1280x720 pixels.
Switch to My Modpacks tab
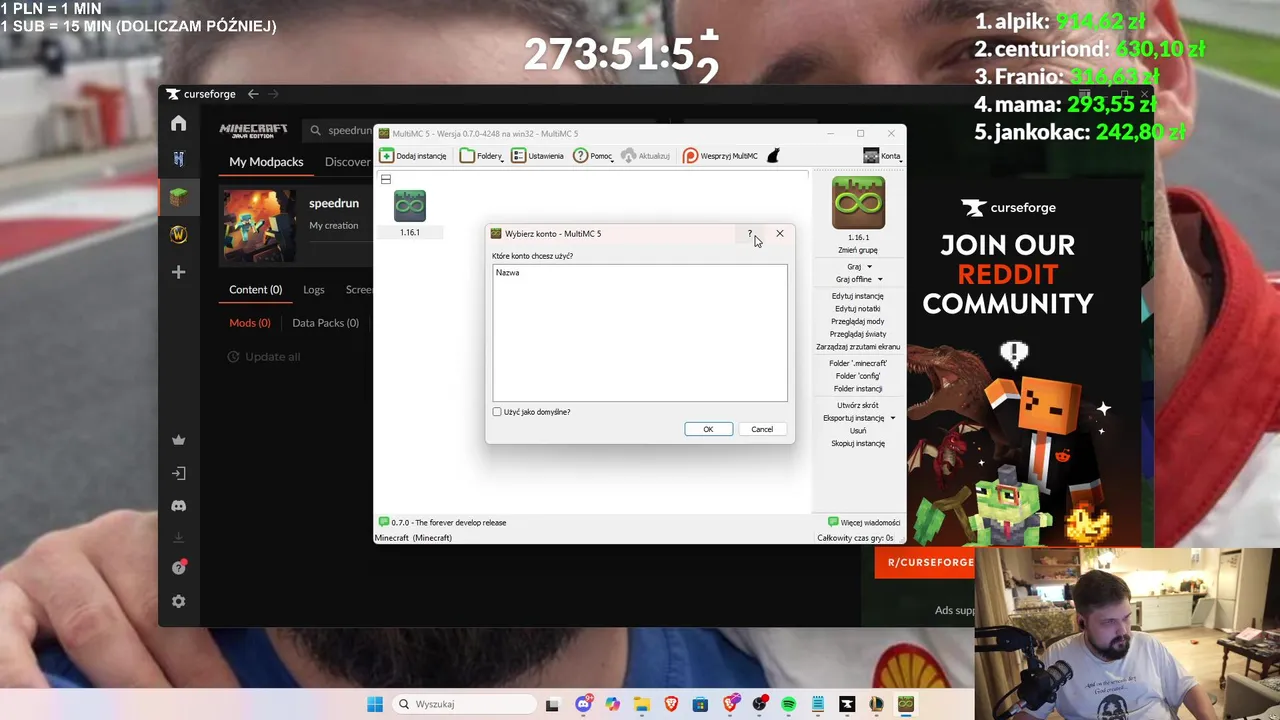tap(266, 162)
